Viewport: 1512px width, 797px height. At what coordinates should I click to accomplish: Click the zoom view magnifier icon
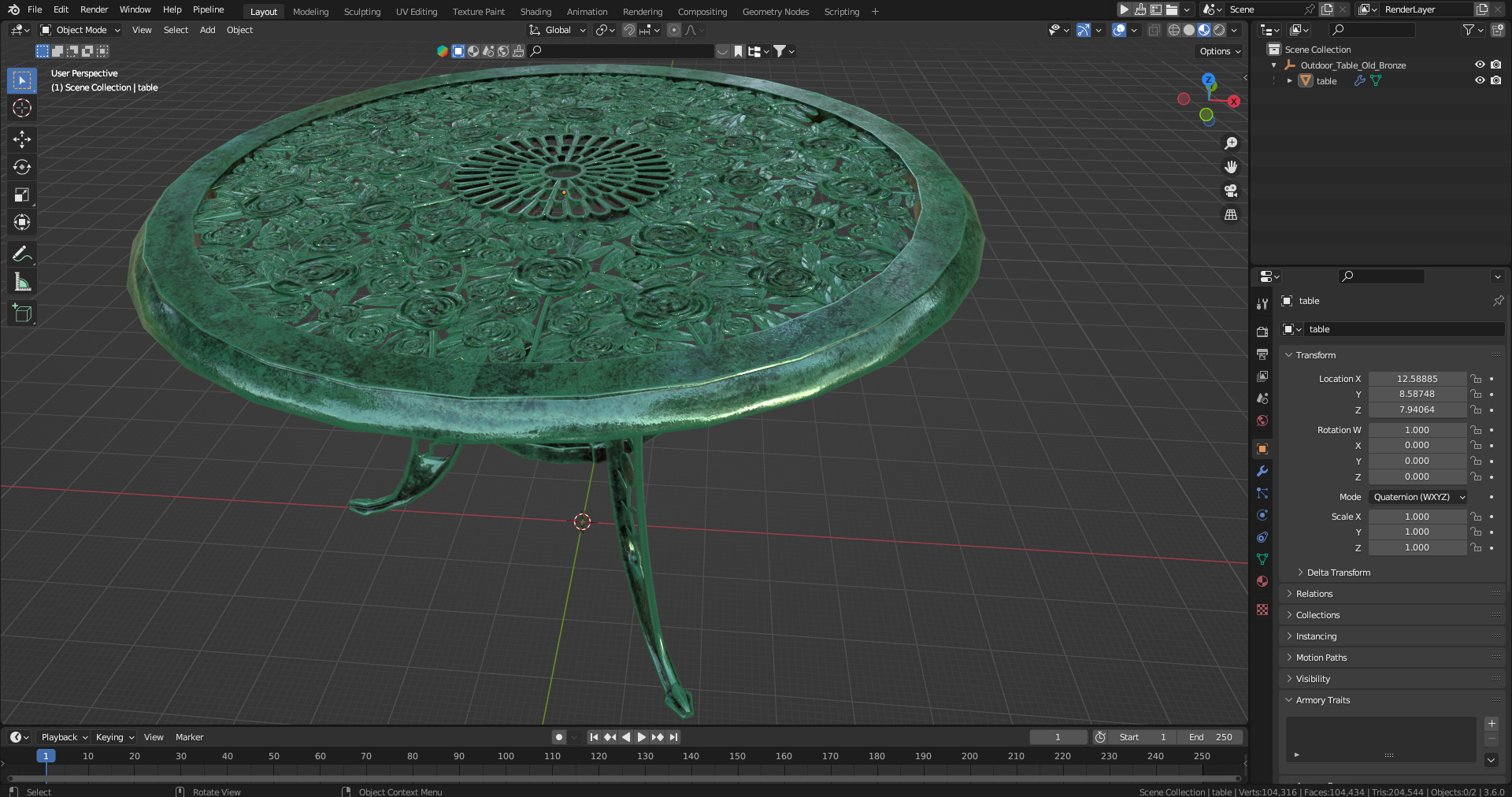pos(1231,143)
